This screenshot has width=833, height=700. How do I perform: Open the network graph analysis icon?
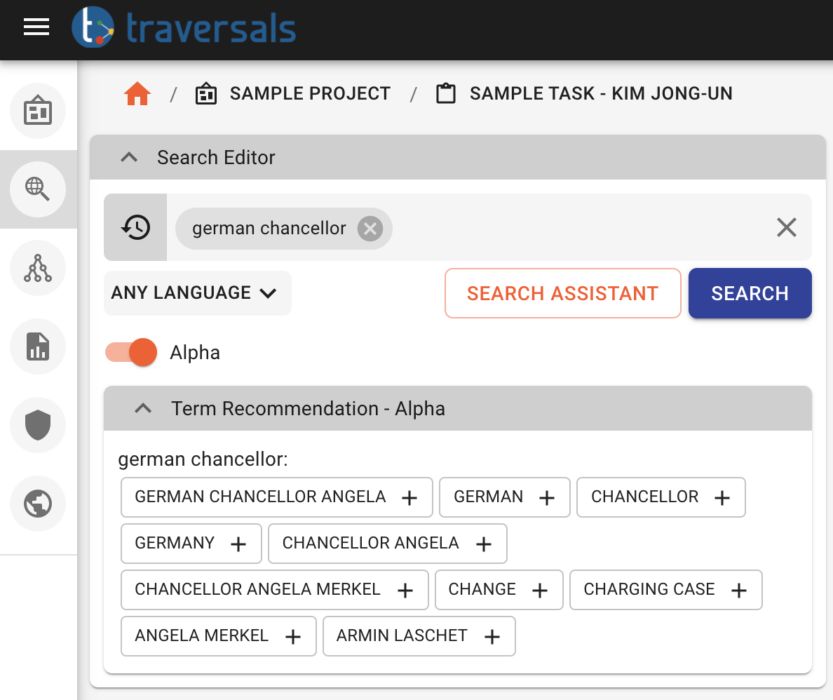pos(38,268)
